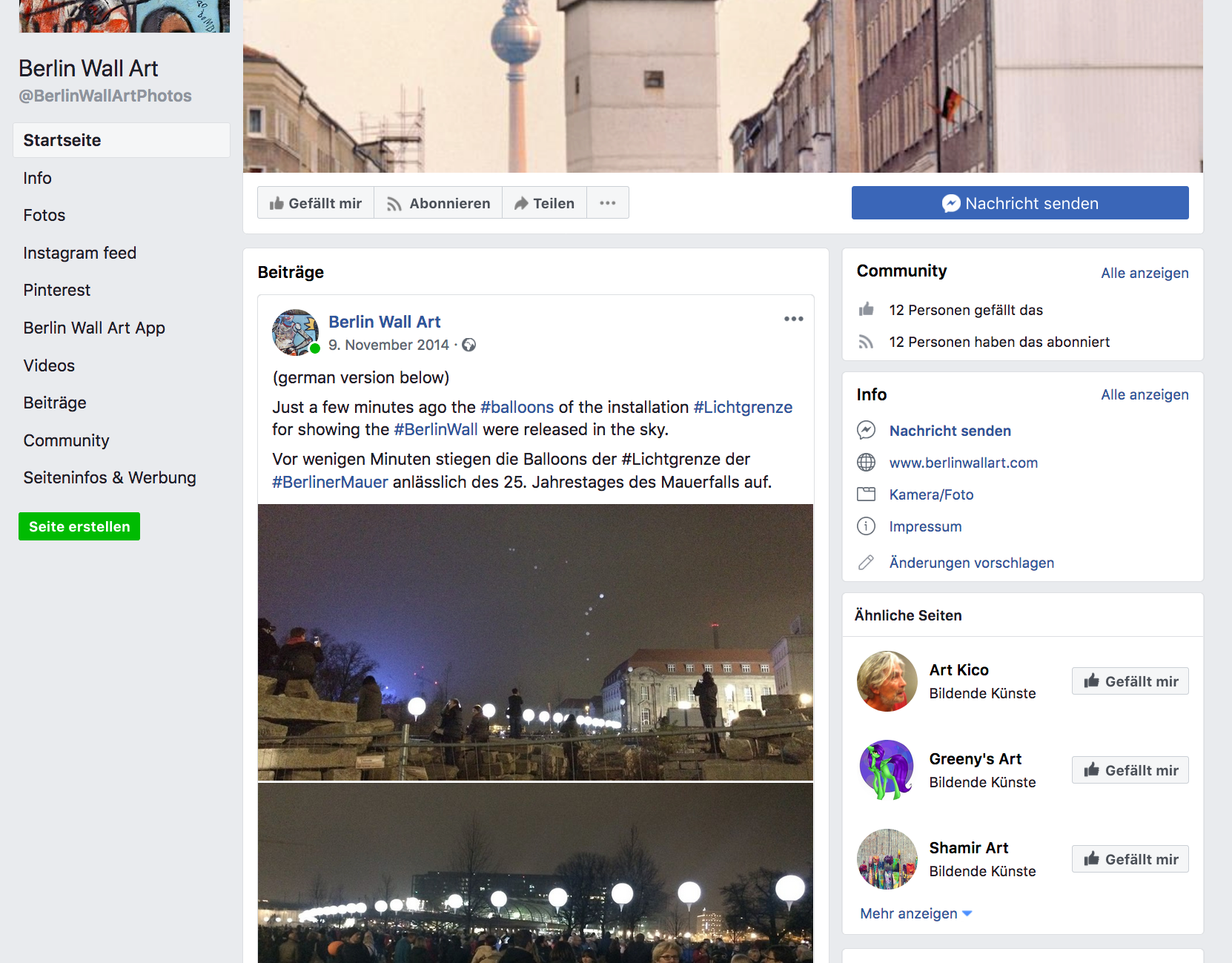Open the post's three-dot options menu
This screenshot has width=1232, height=963.
[x=794, y=319]
